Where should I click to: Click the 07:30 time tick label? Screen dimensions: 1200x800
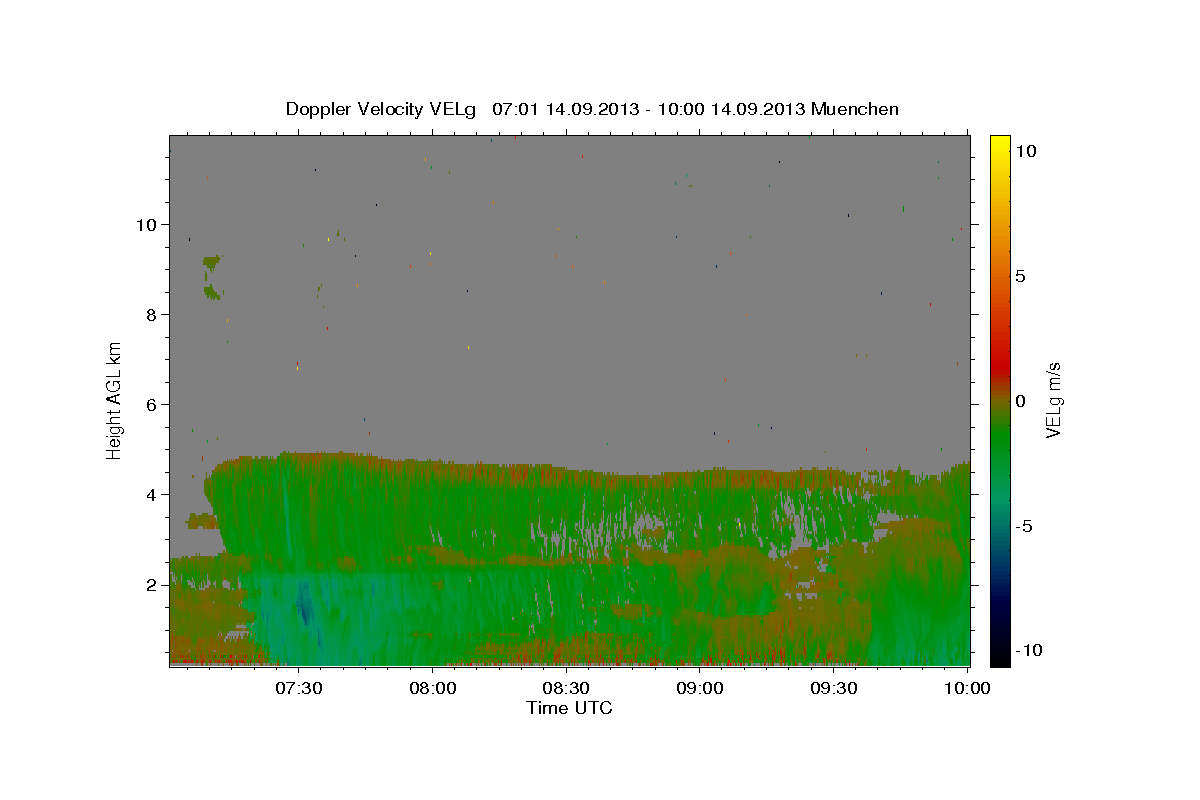point(299,688)
